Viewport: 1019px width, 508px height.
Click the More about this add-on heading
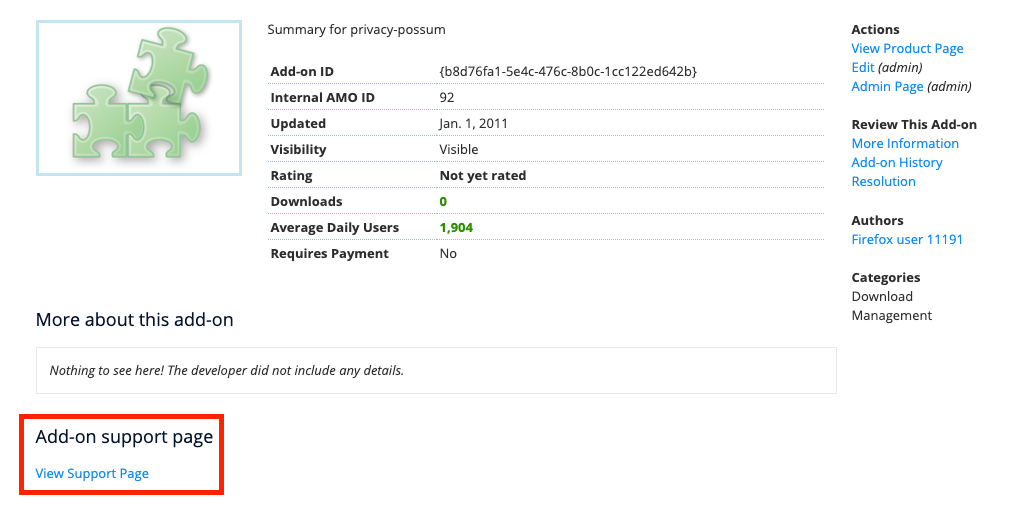pyautogui.click(x=135, y=320)
